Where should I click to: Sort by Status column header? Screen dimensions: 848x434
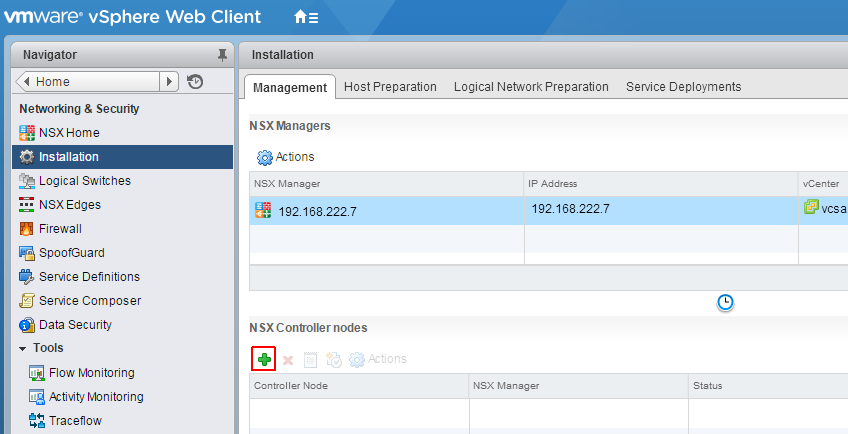(768, 386)
